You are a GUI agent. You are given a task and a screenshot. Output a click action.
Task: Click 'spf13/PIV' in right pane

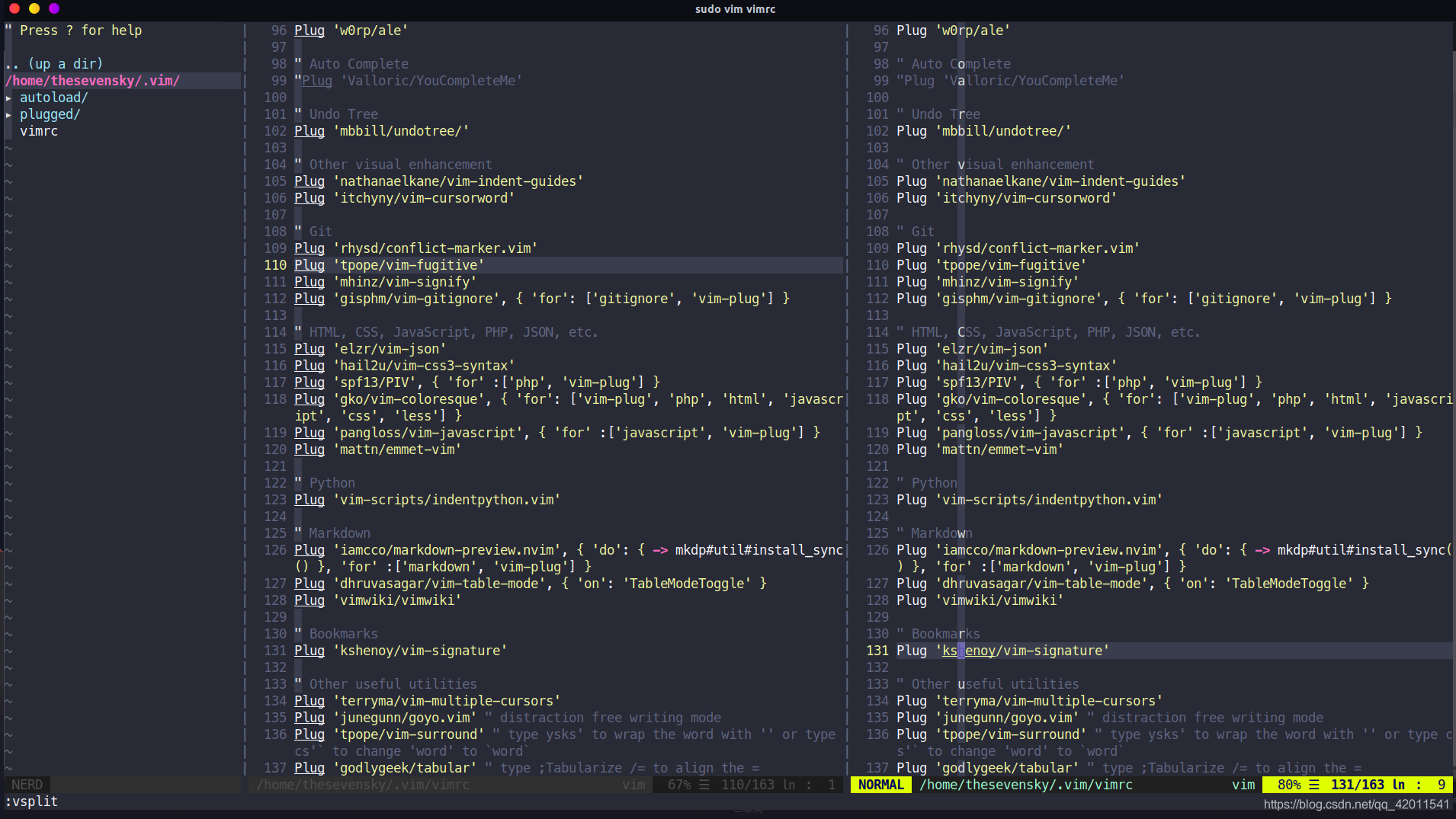point(977,382)
